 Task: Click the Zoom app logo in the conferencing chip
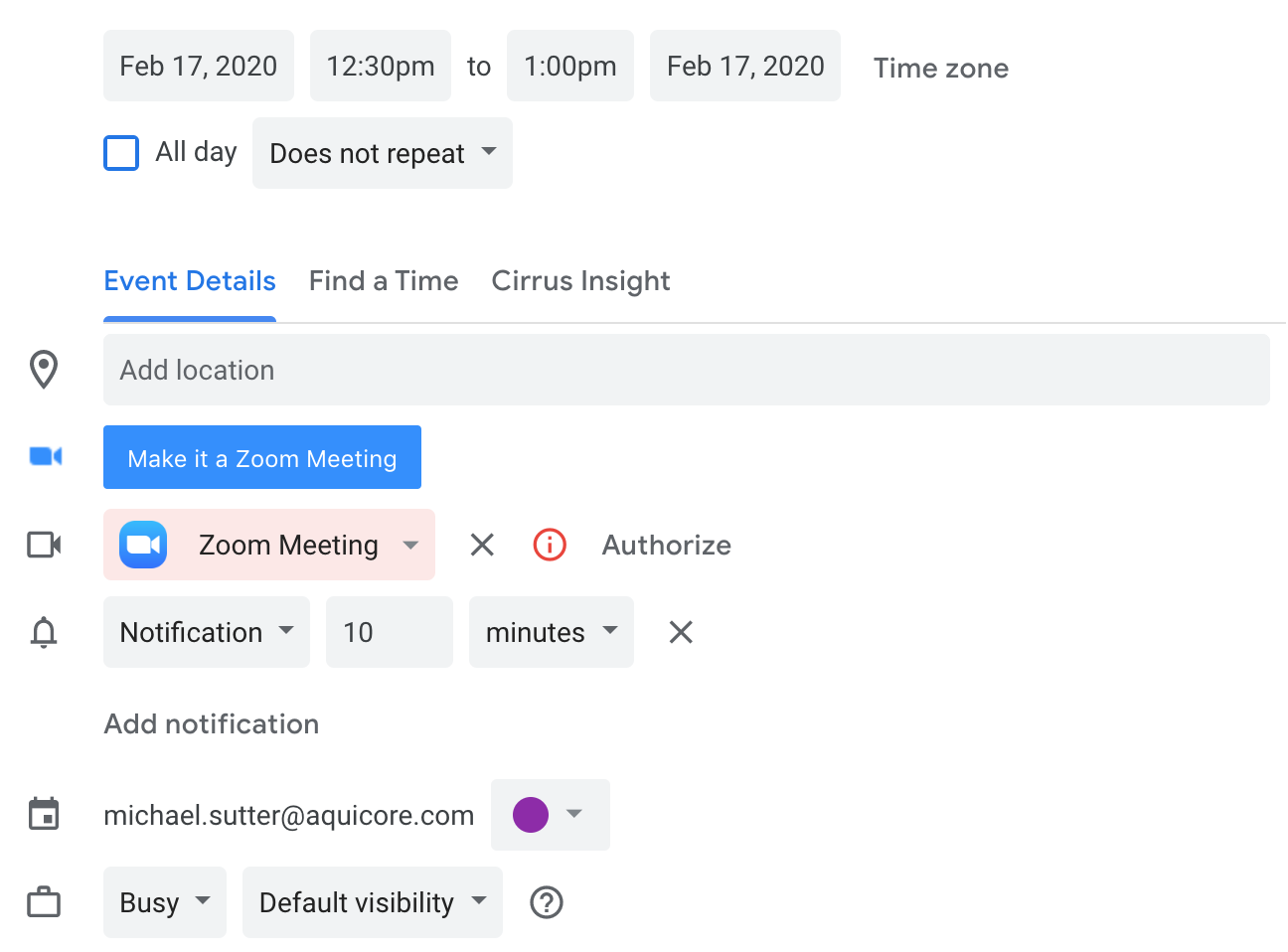(x=143, y=545)
